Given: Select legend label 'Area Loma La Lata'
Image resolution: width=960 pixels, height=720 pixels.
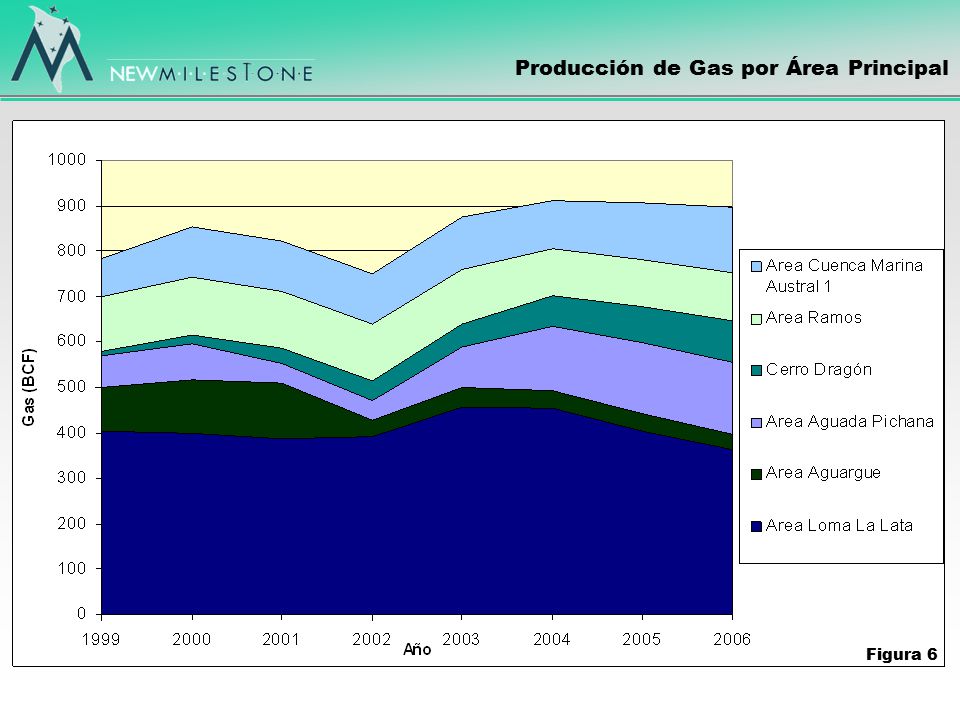Looking at the screenshot, I should click(839, 525).
